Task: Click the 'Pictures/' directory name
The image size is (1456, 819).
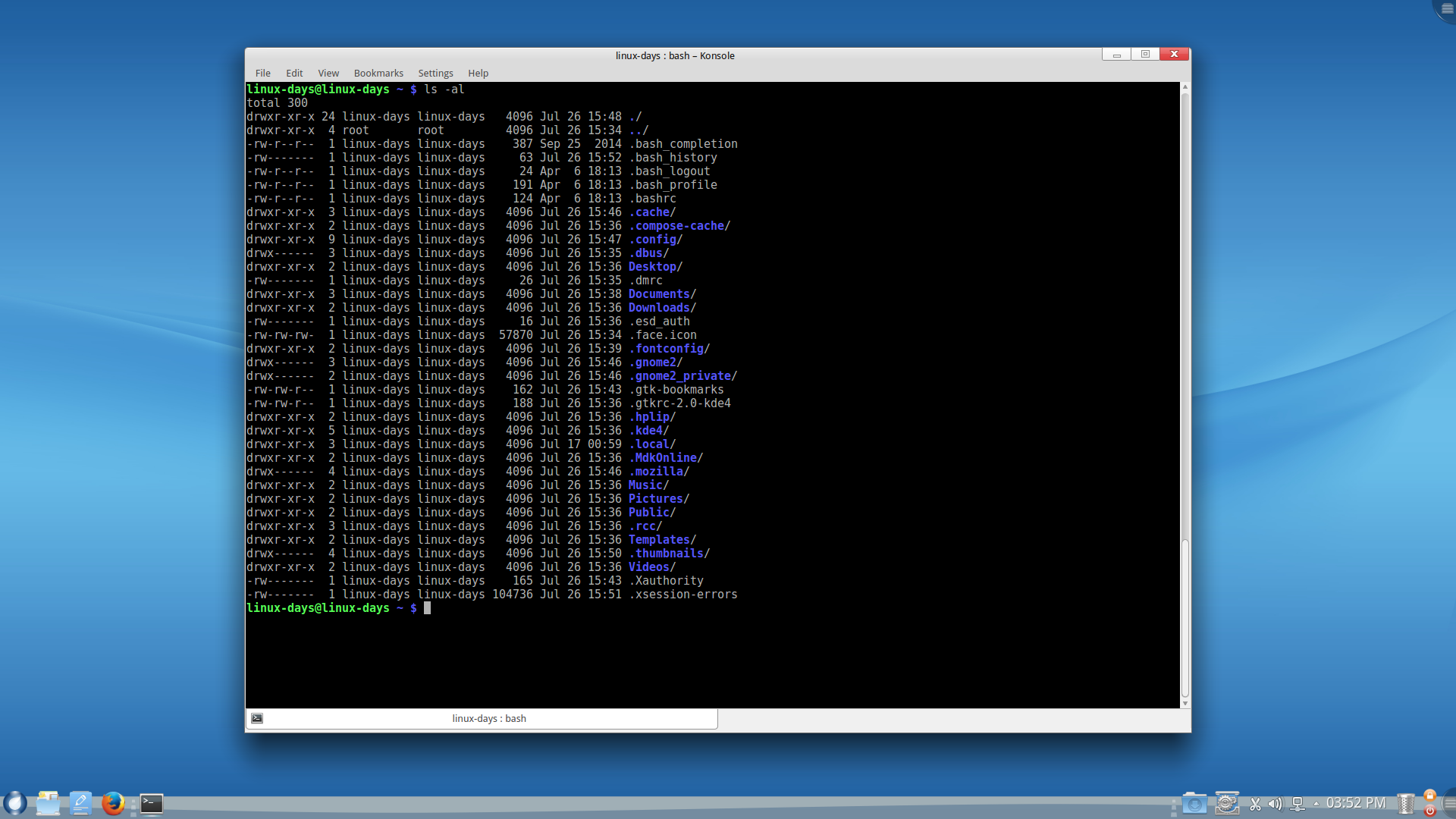Action: pyautogui.click(x=659, y=499)
